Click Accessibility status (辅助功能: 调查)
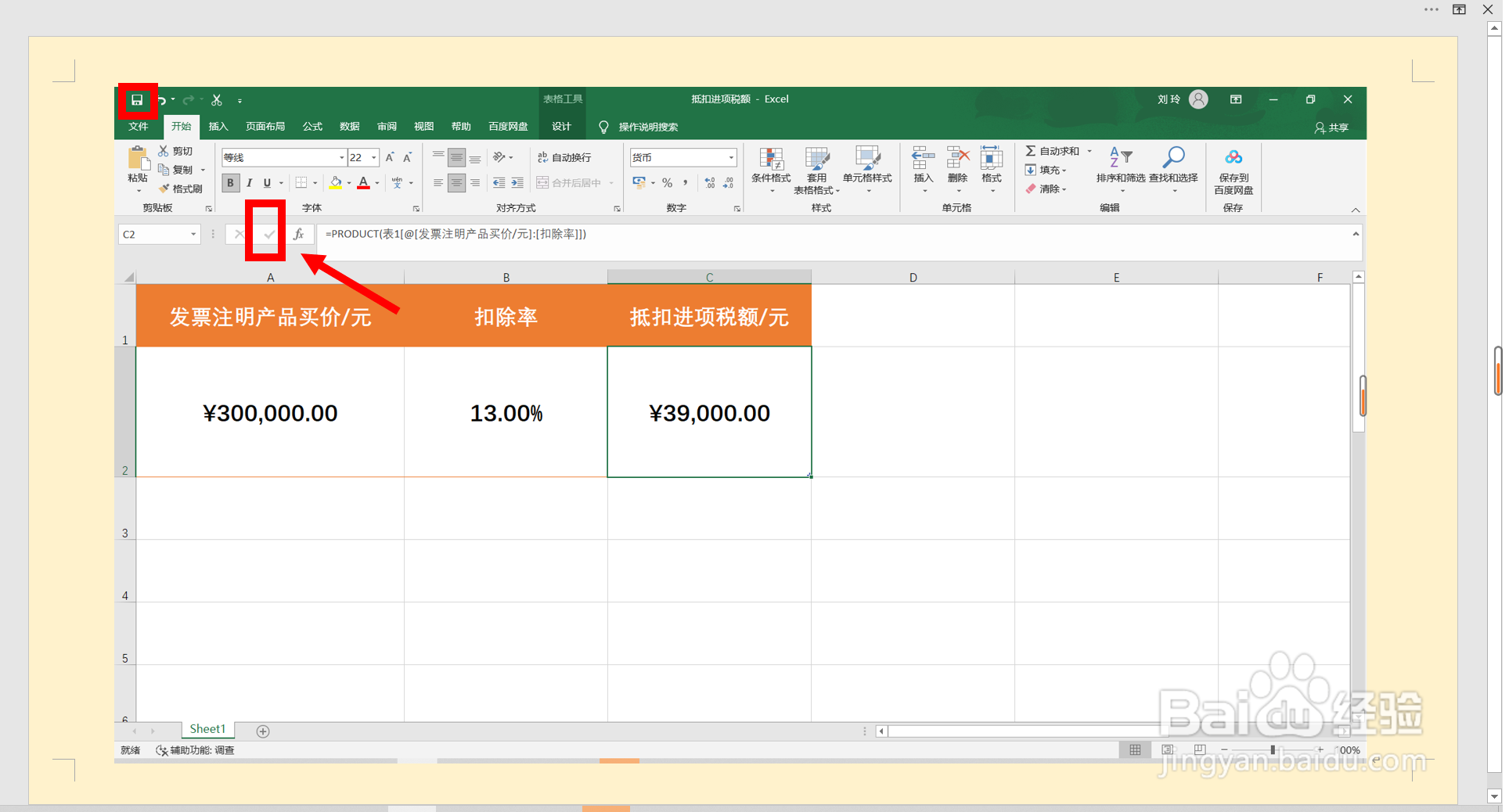This screenshot has width=1509, height=812. (x=196, y=750)
